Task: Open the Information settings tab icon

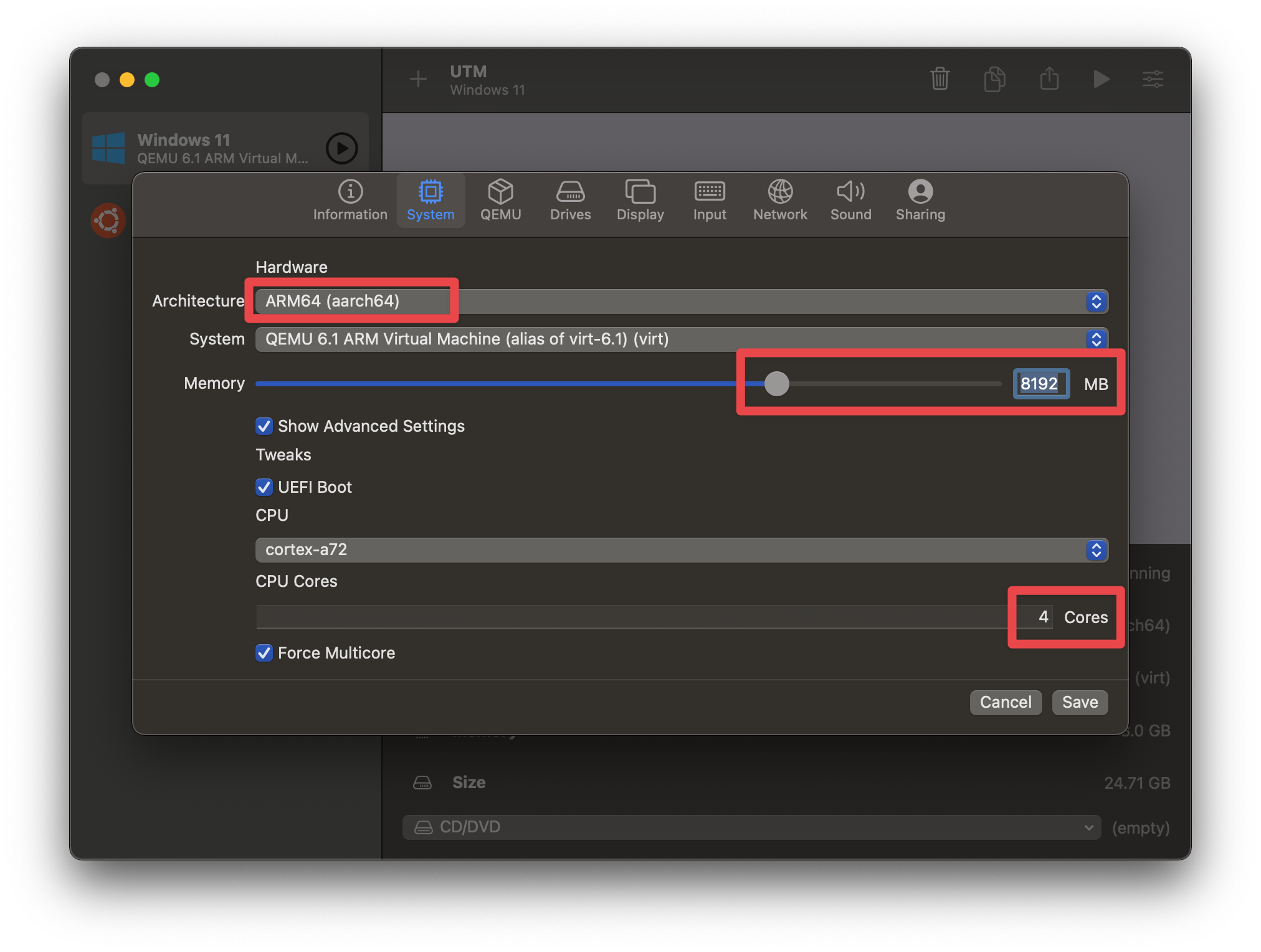Action: tap(350, 199)
